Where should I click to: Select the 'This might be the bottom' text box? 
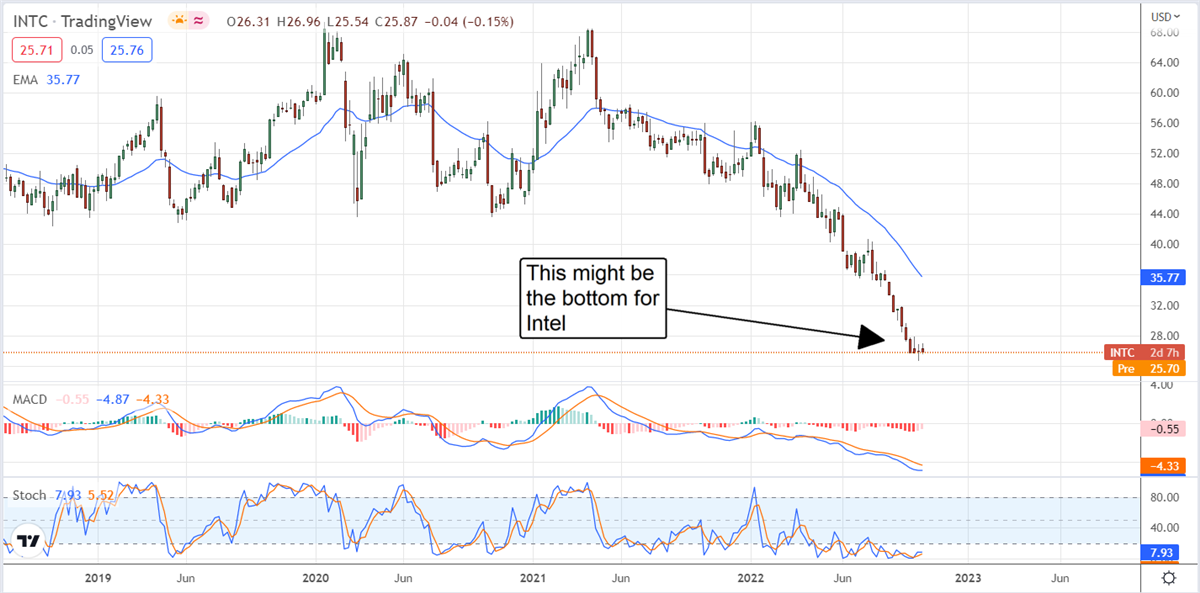[592, 297]
